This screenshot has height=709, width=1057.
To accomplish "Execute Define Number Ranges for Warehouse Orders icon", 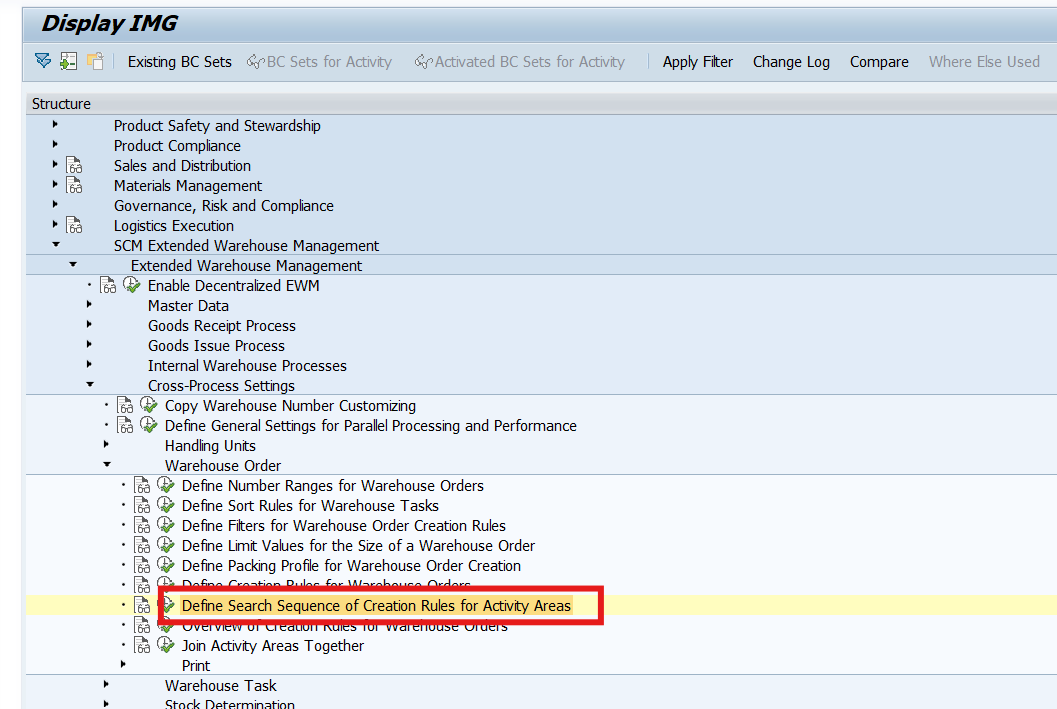I will (x=165, y=485).
